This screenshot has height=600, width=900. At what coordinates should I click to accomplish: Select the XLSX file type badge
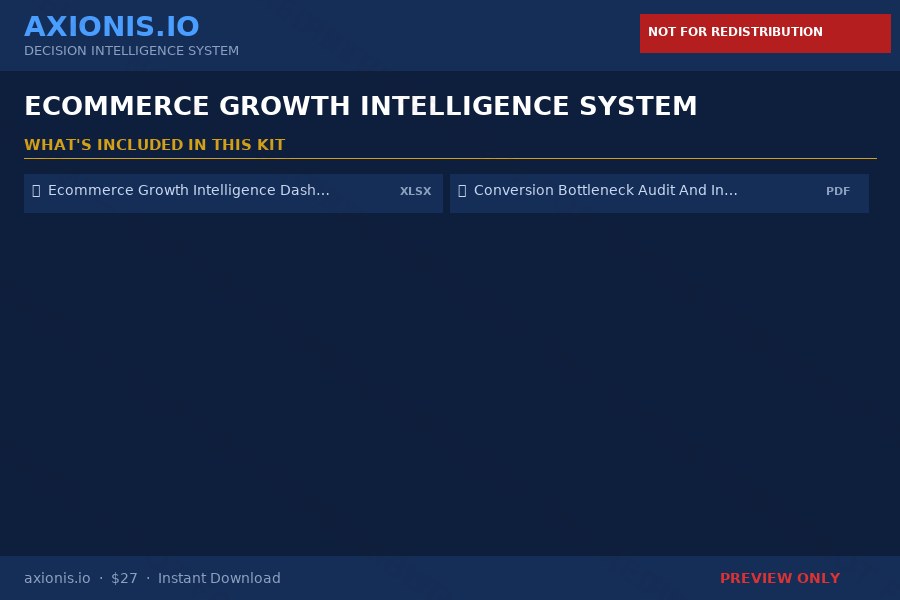tap(415, 191)
